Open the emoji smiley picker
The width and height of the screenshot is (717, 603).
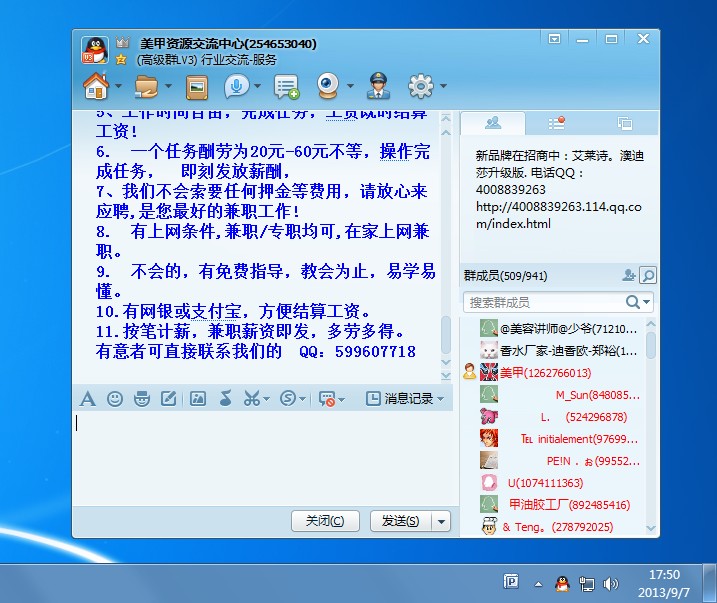tap(115, 399)
